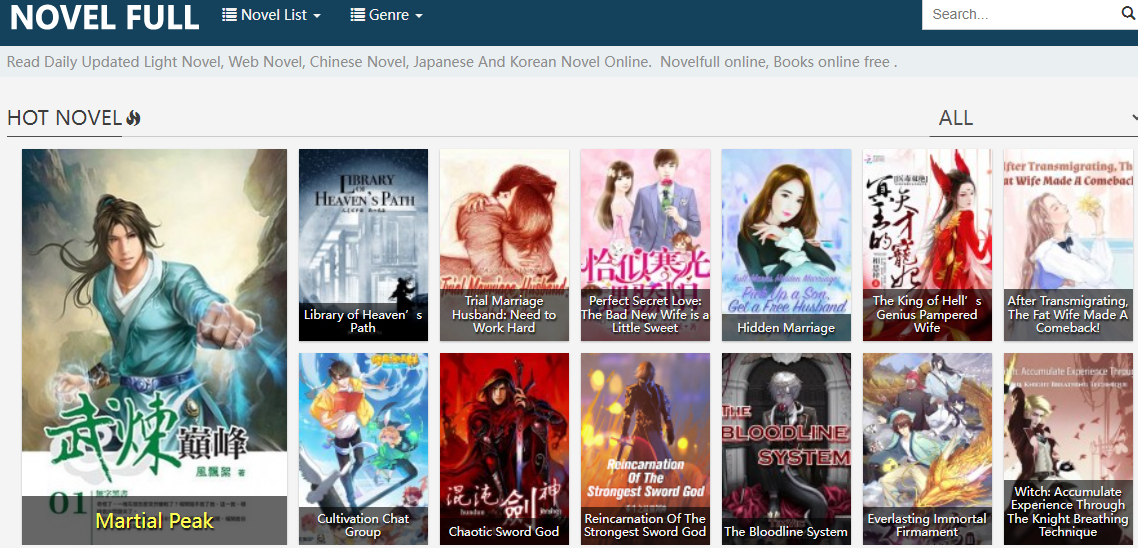Screen dimensions: 1138x548
Task: Open The King of Hell's Genius Pampered Wife
Action: pyautogui.click(x=927, y=245)
